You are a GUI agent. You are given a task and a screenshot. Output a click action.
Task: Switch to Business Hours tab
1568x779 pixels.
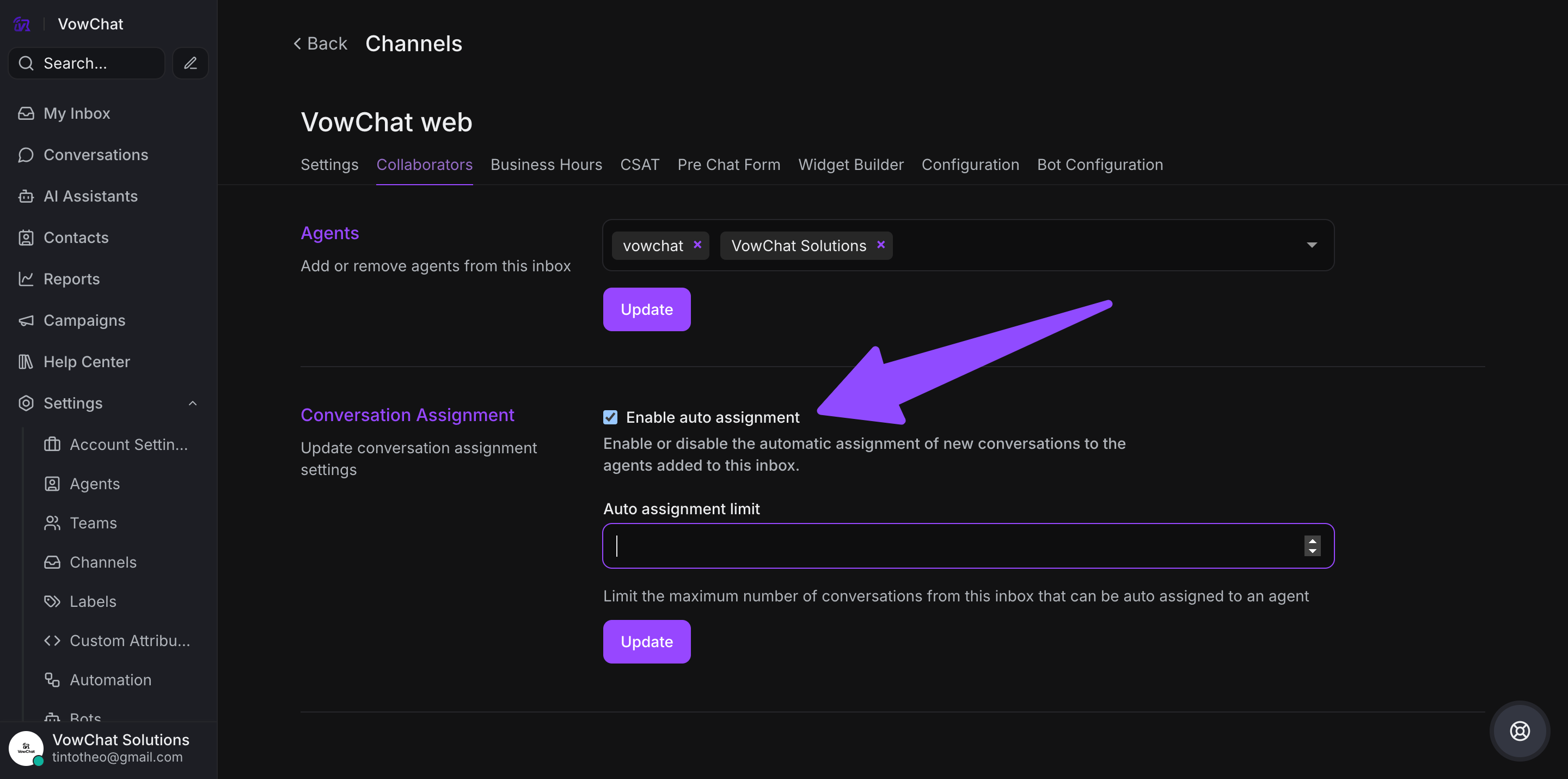click(x=546, y=165)
